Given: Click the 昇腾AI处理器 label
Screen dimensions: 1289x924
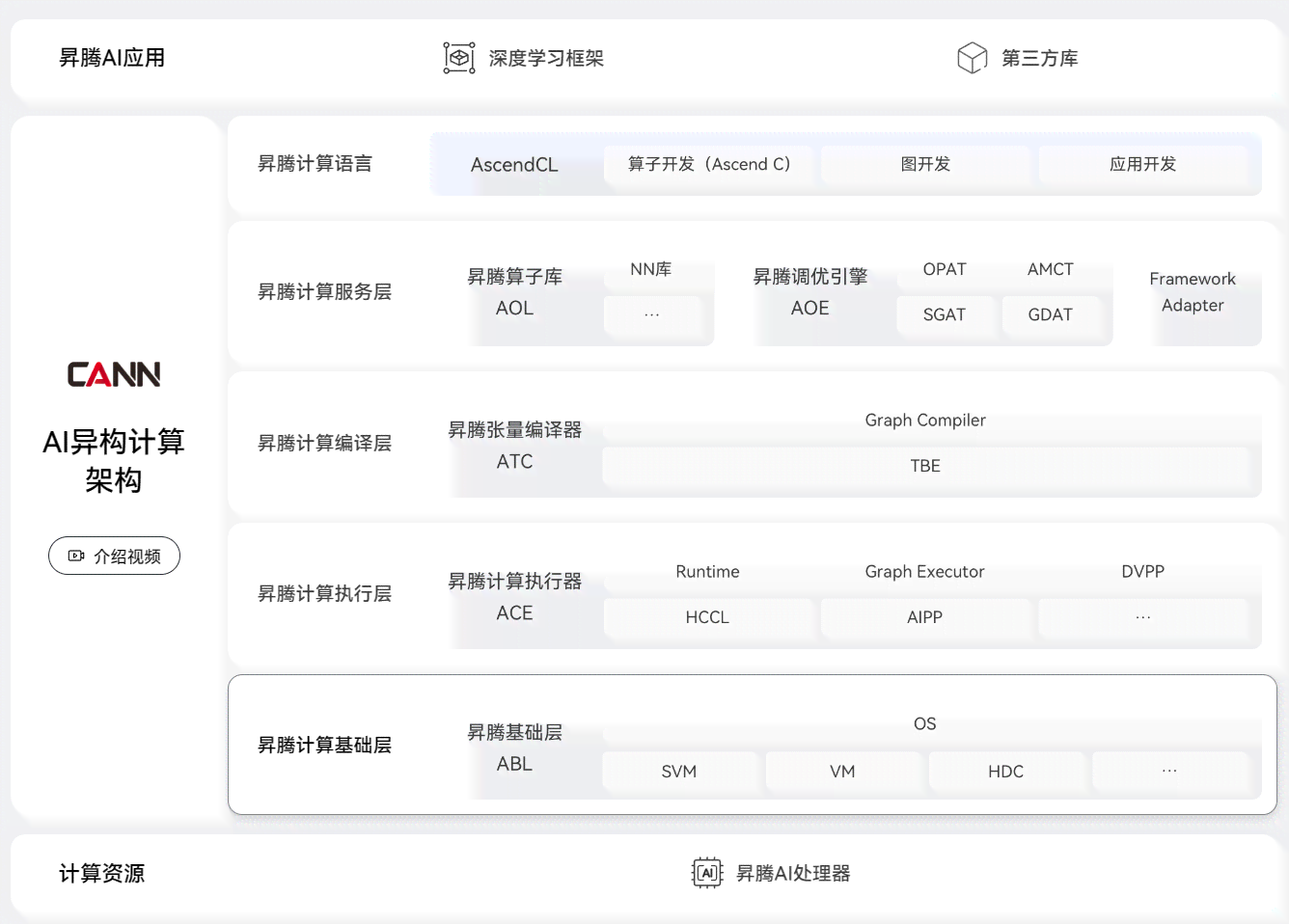Looking at the screenshot, I should (793, 874).
